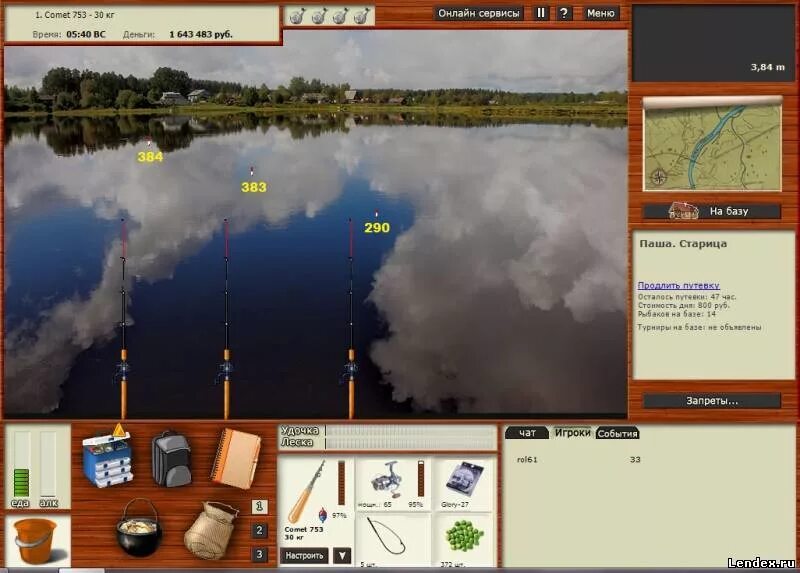Click the Леска tension bar
800x573 pixels.
click(x=411, y=443)
